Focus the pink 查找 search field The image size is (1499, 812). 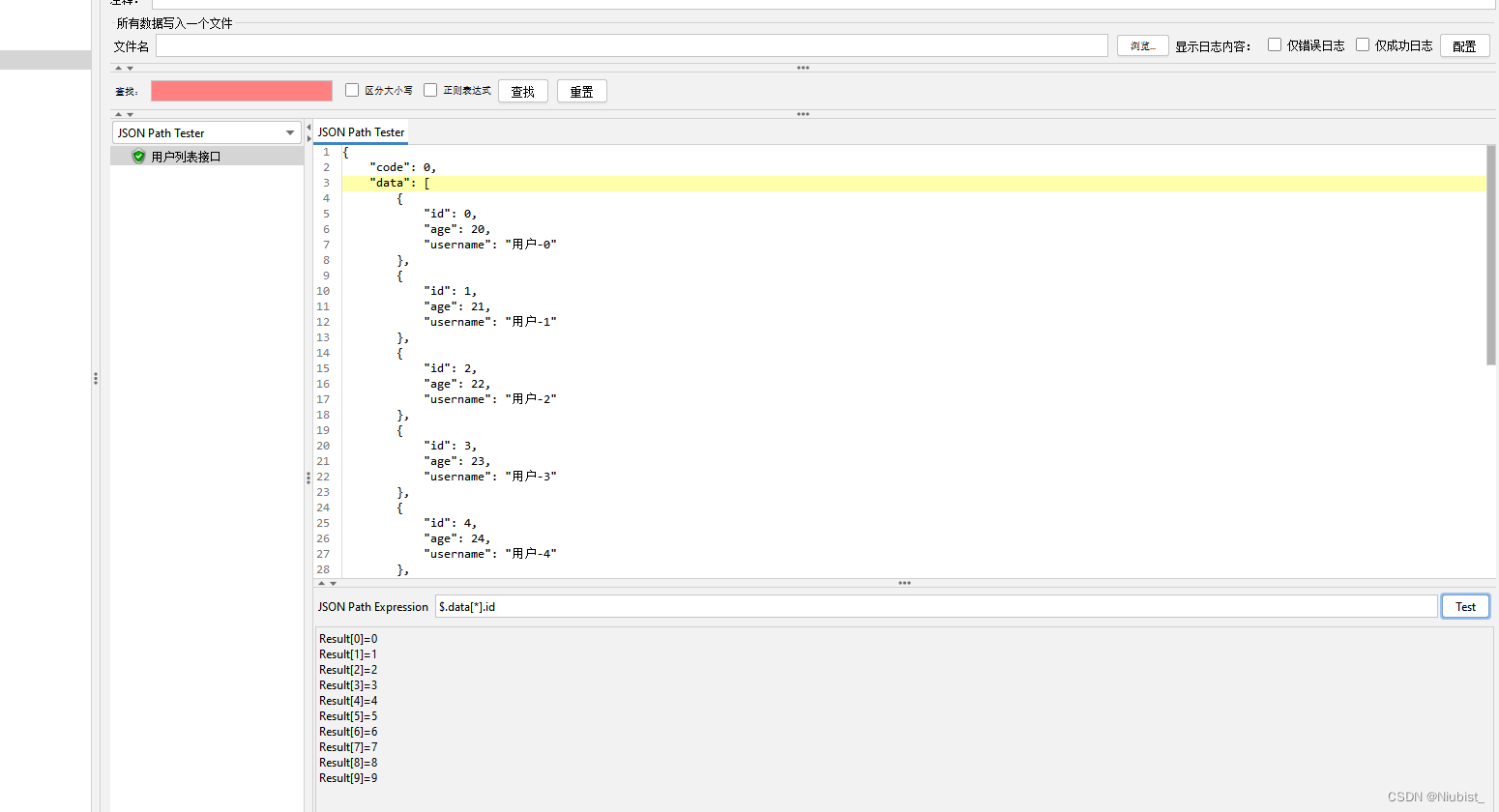pos(242,91)
